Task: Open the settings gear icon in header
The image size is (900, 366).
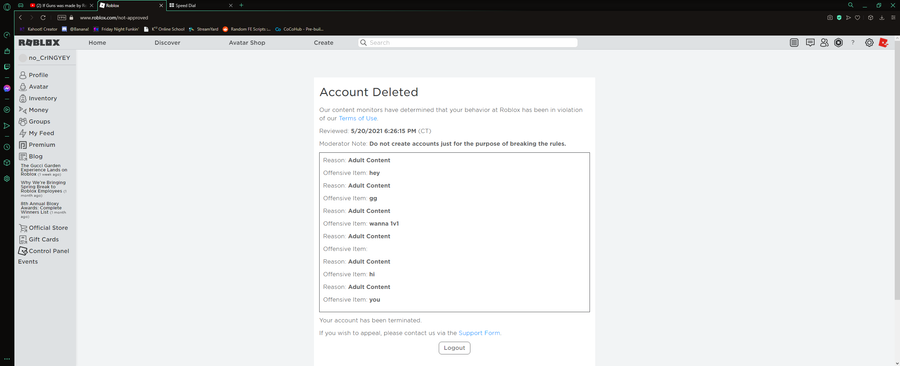Action: [869, 42]
